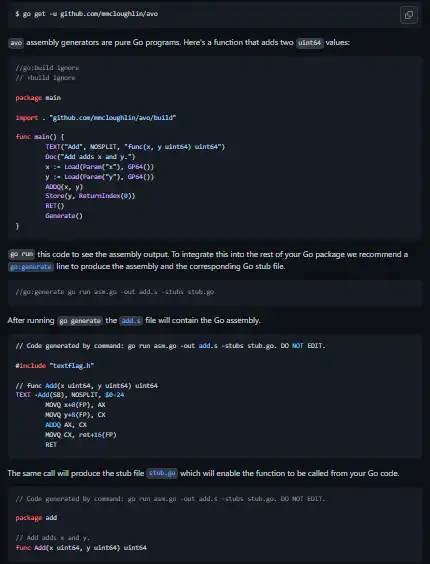Click the uint64 inline code badge
430x564 pixels.
[x=309, y=43]
